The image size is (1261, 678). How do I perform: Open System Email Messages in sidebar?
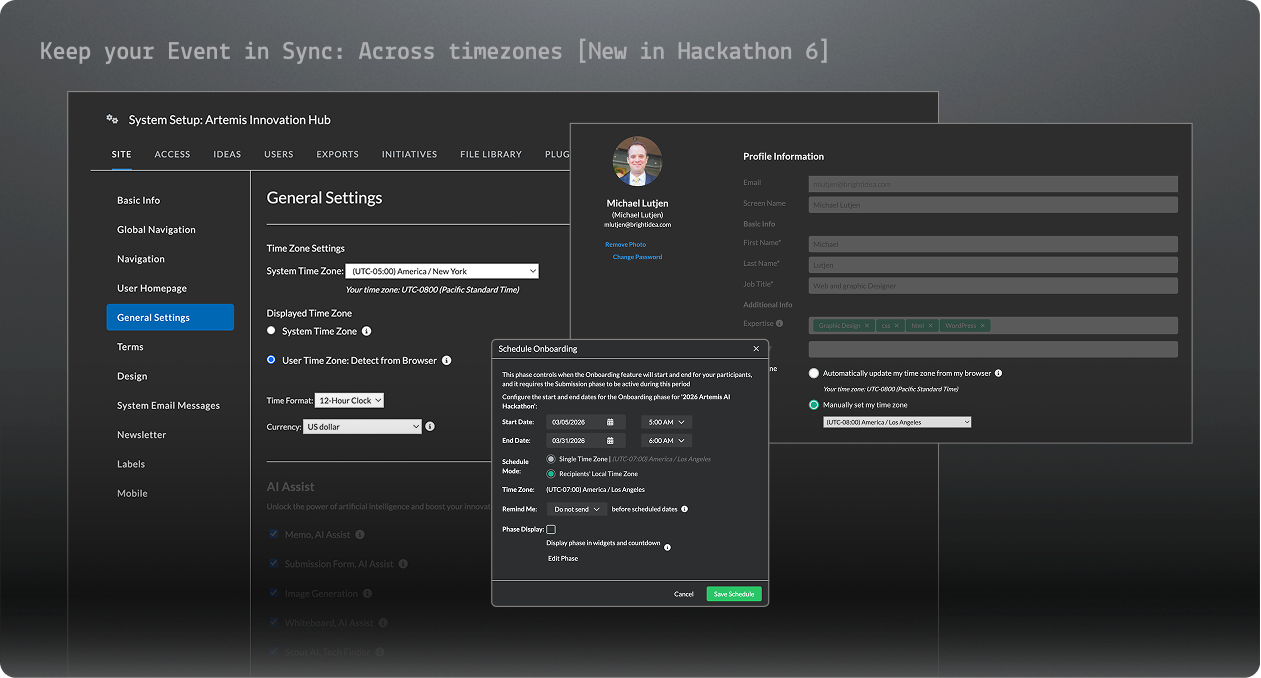point(168,405)
